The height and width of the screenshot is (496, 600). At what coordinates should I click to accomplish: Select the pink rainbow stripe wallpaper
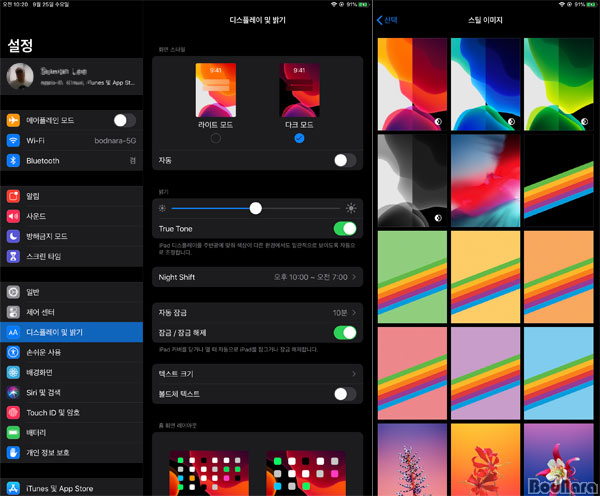[x=412, y=373]
